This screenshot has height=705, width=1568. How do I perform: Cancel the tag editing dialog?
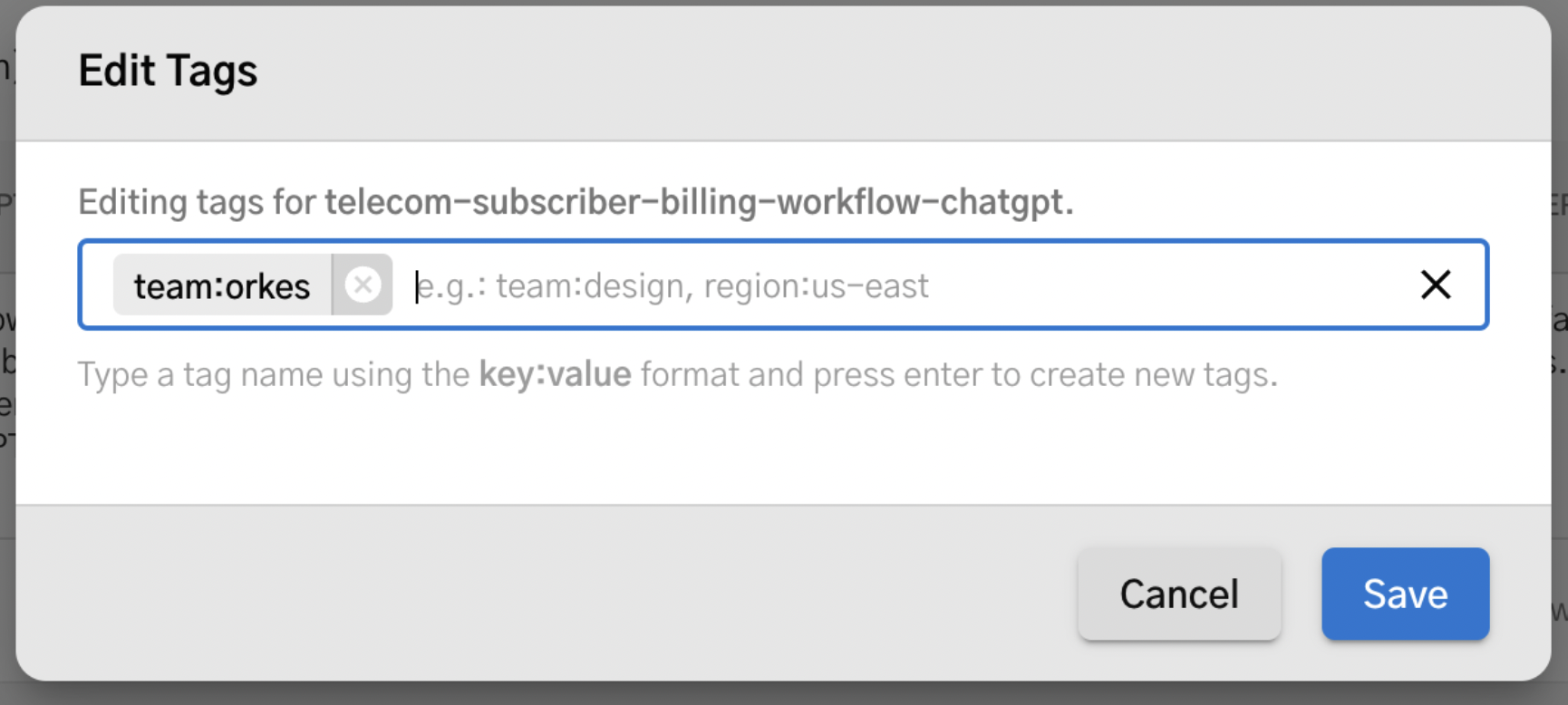pos(1179,594)
